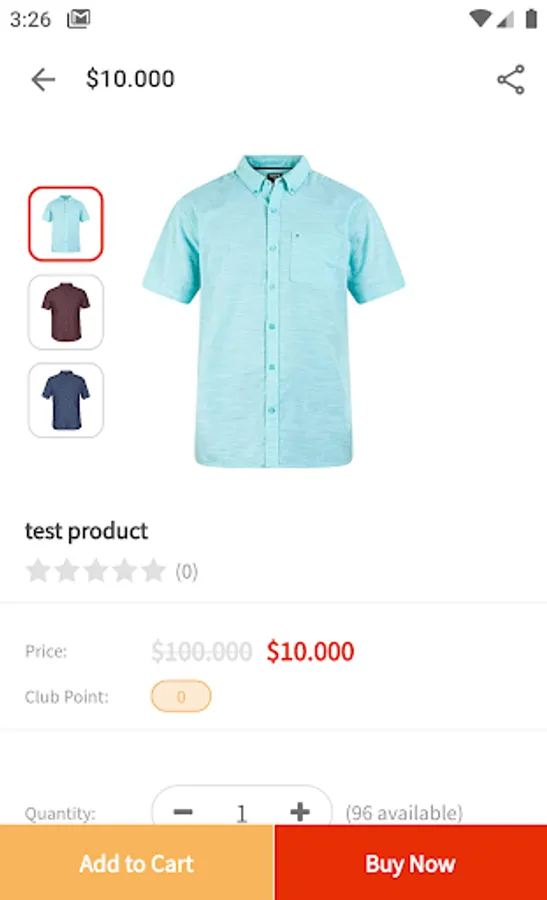The height and width of the screenshot is (900, 547).
Task: Rate using the first star
Action: (x=38, y=571)
